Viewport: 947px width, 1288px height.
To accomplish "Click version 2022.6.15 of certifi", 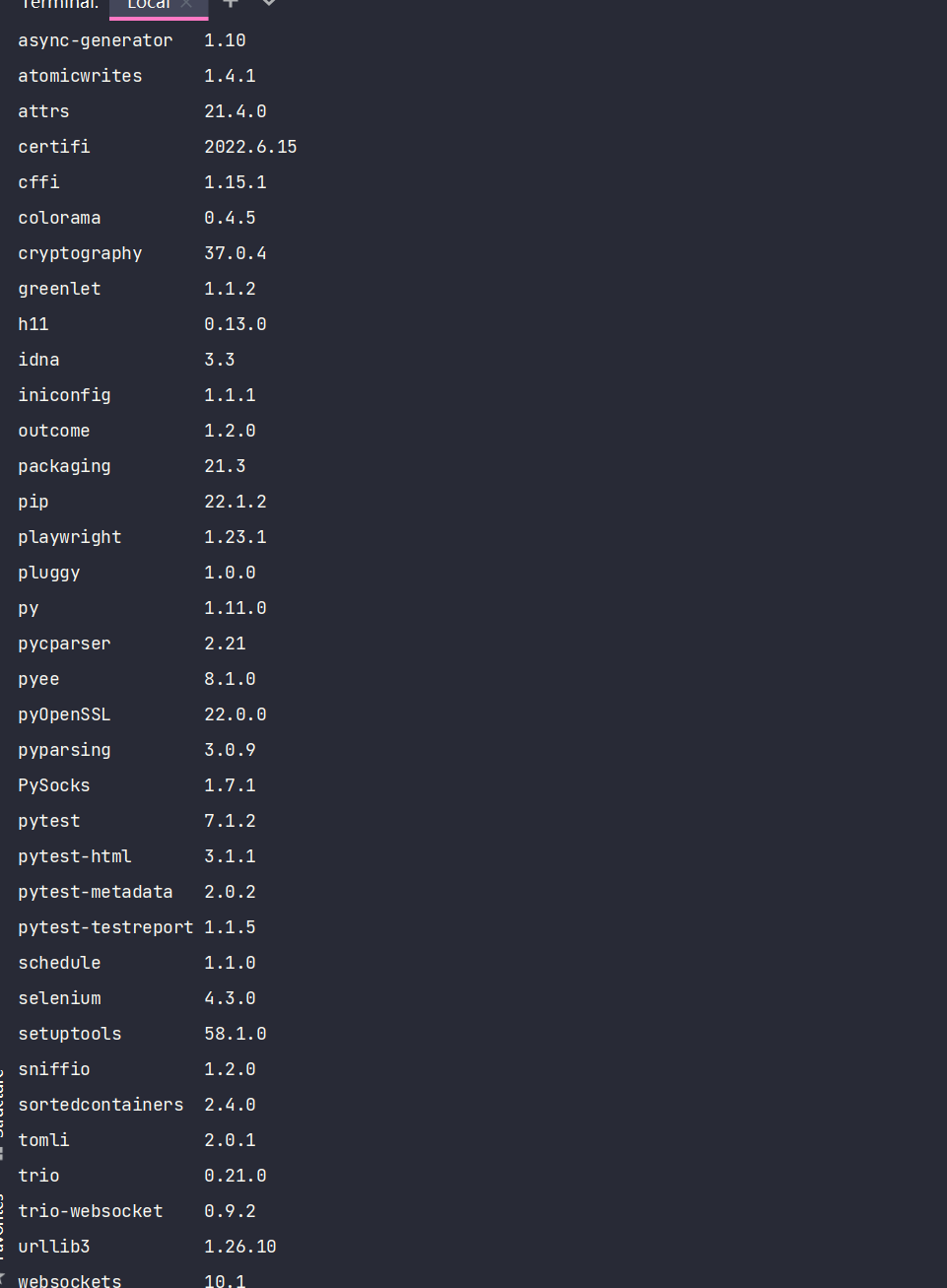I will (x=250, y=147).
